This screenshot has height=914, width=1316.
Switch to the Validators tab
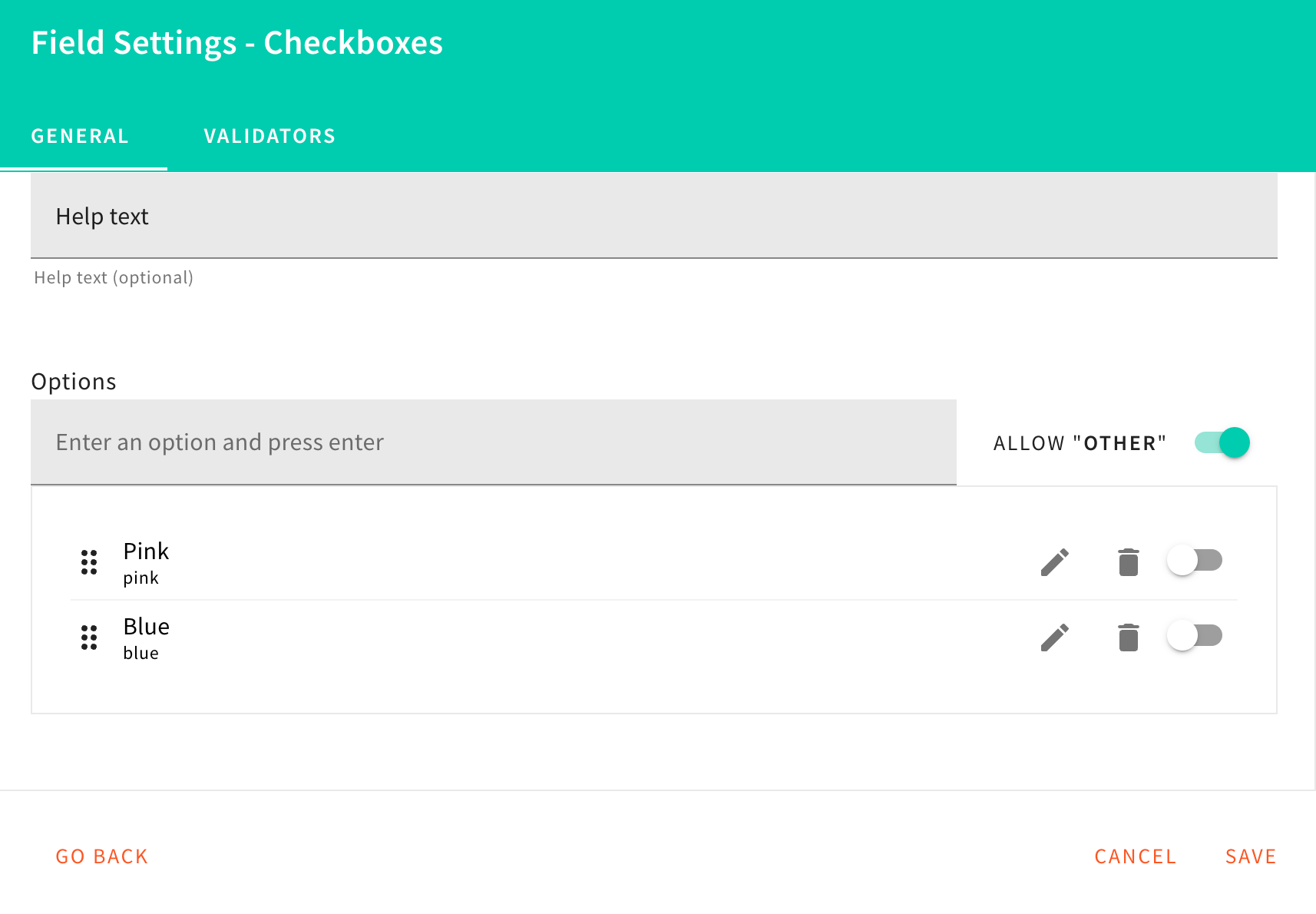(269, 137)
